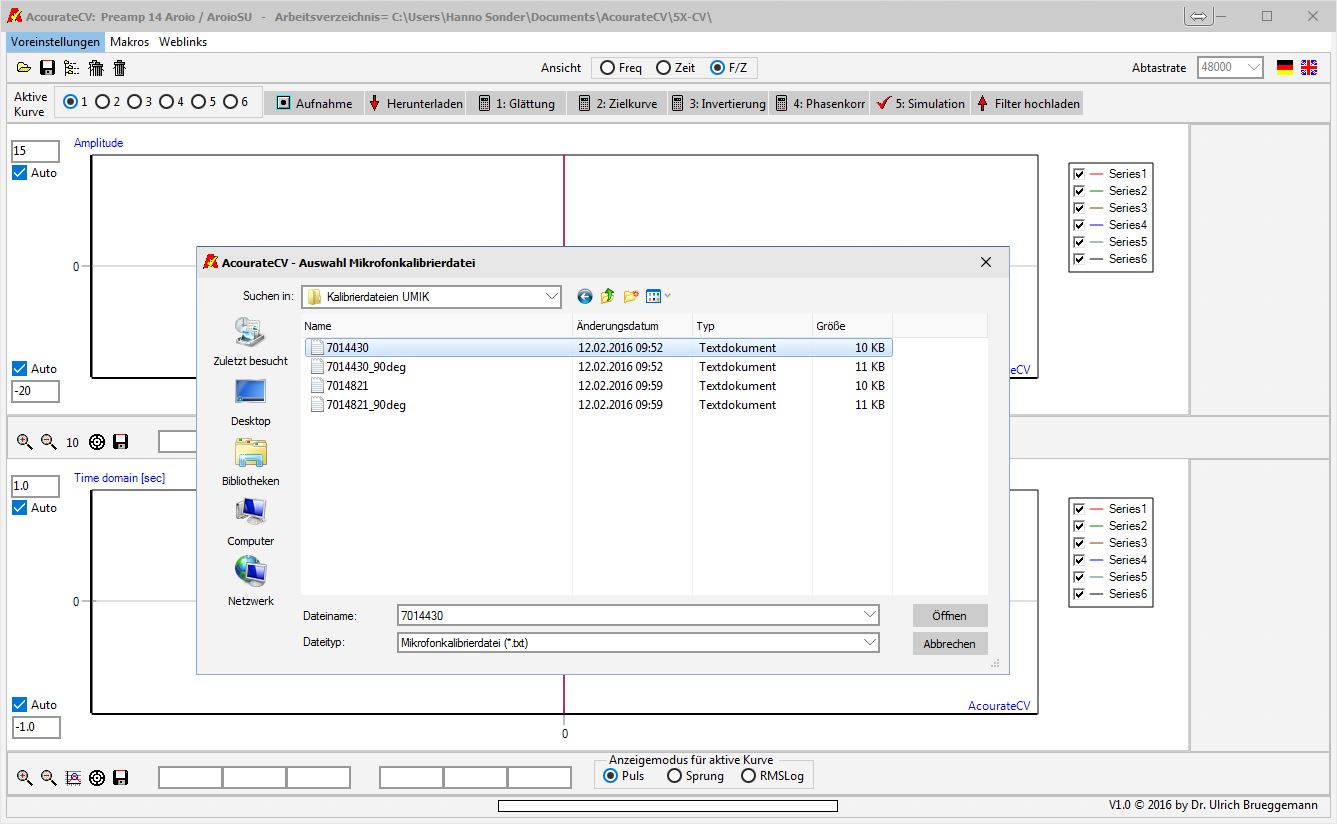The image size is (1337, 824).
Task: Click the Herunterladen download button
Action: [415, 103]
